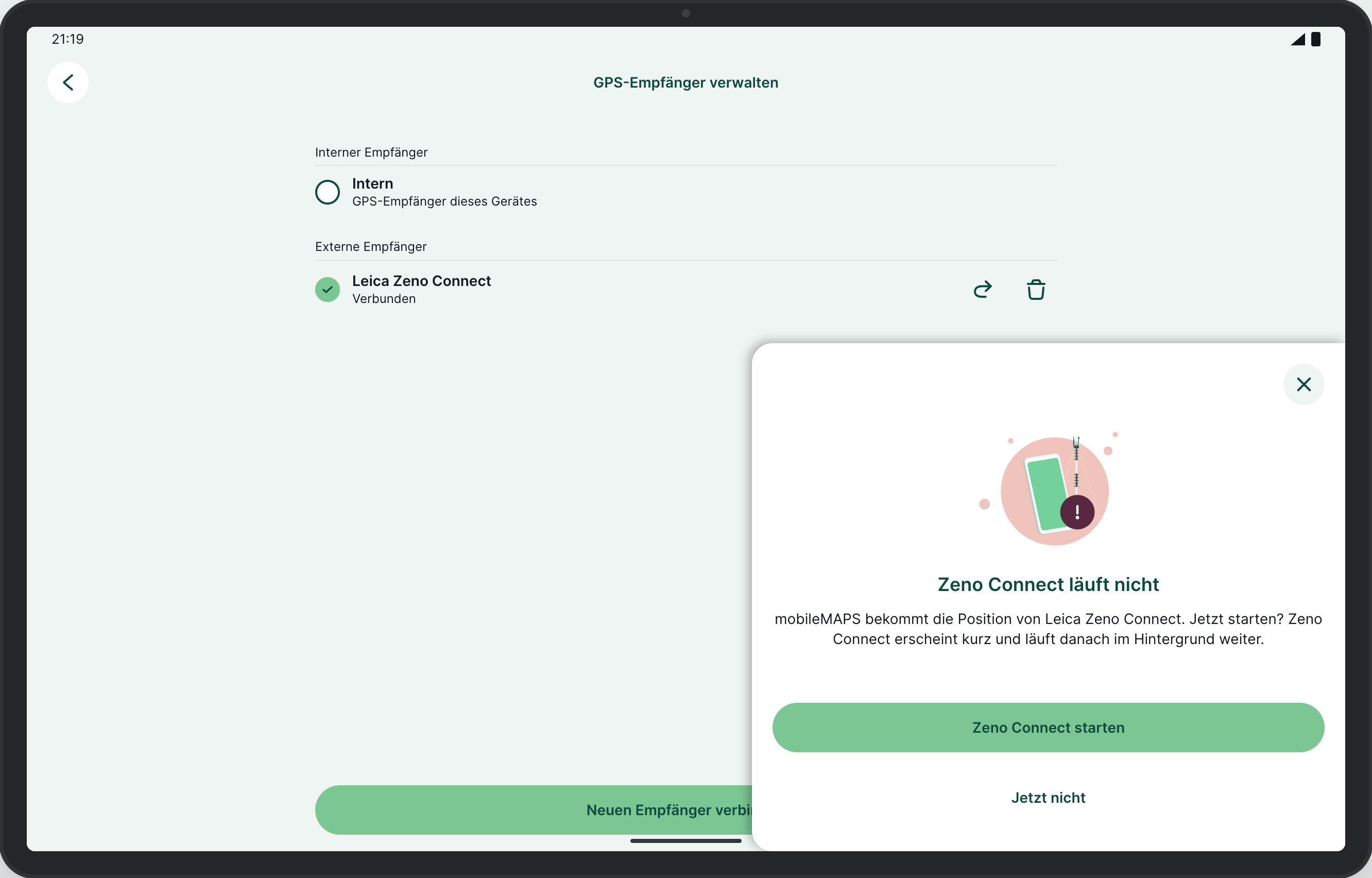Image resolution: width=1372 pixels, height=878 pixels.
Task: Select the Intern GPS receiver radio button
Action: coord(328,192)
